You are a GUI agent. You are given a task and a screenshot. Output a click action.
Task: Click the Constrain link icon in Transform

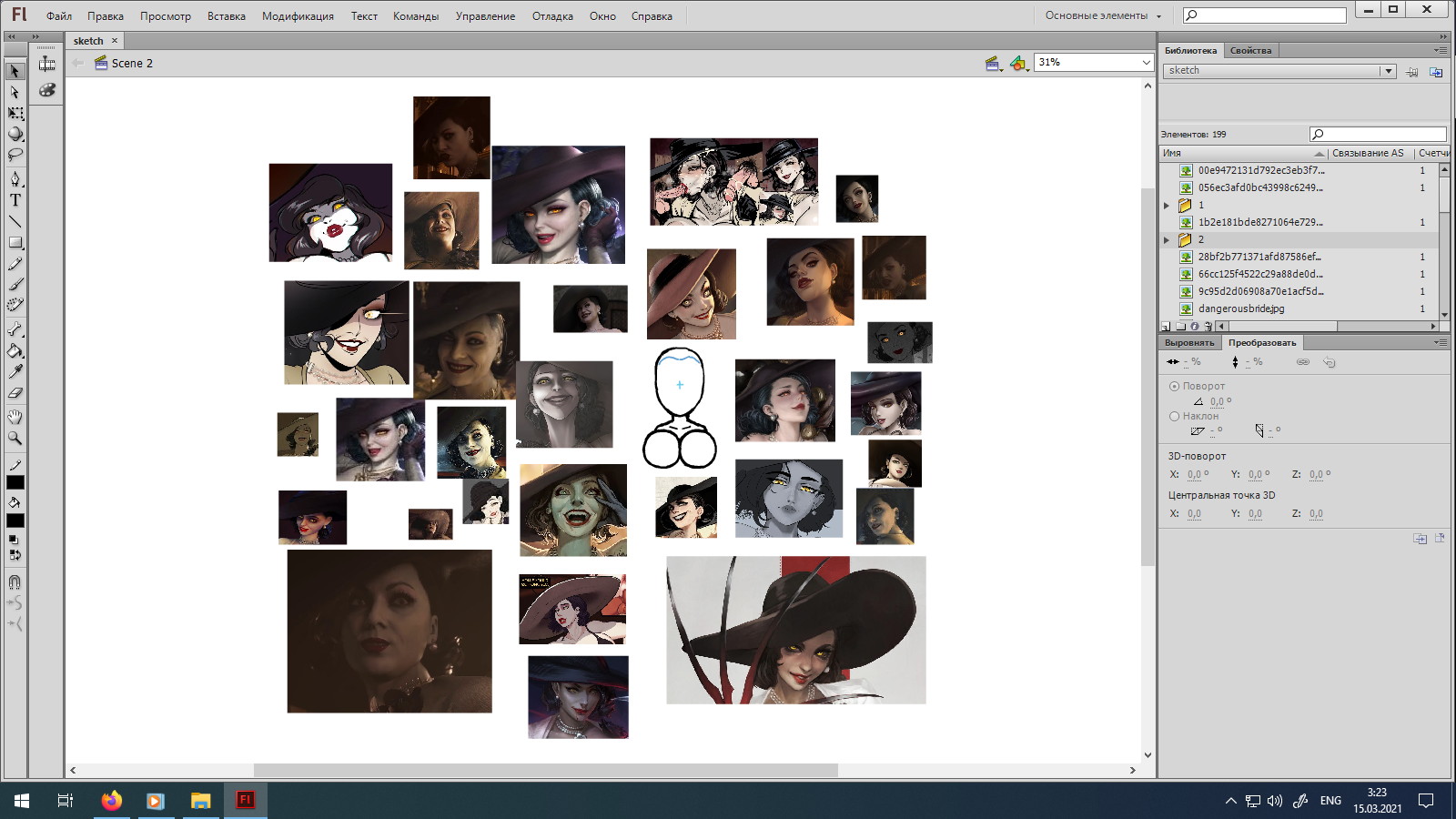[1303, 362]
